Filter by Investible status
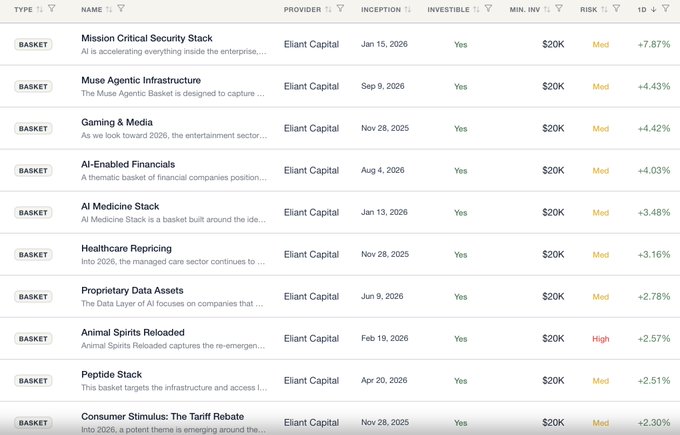Viewport: 680px width, 435px height. tap(488, 9)
